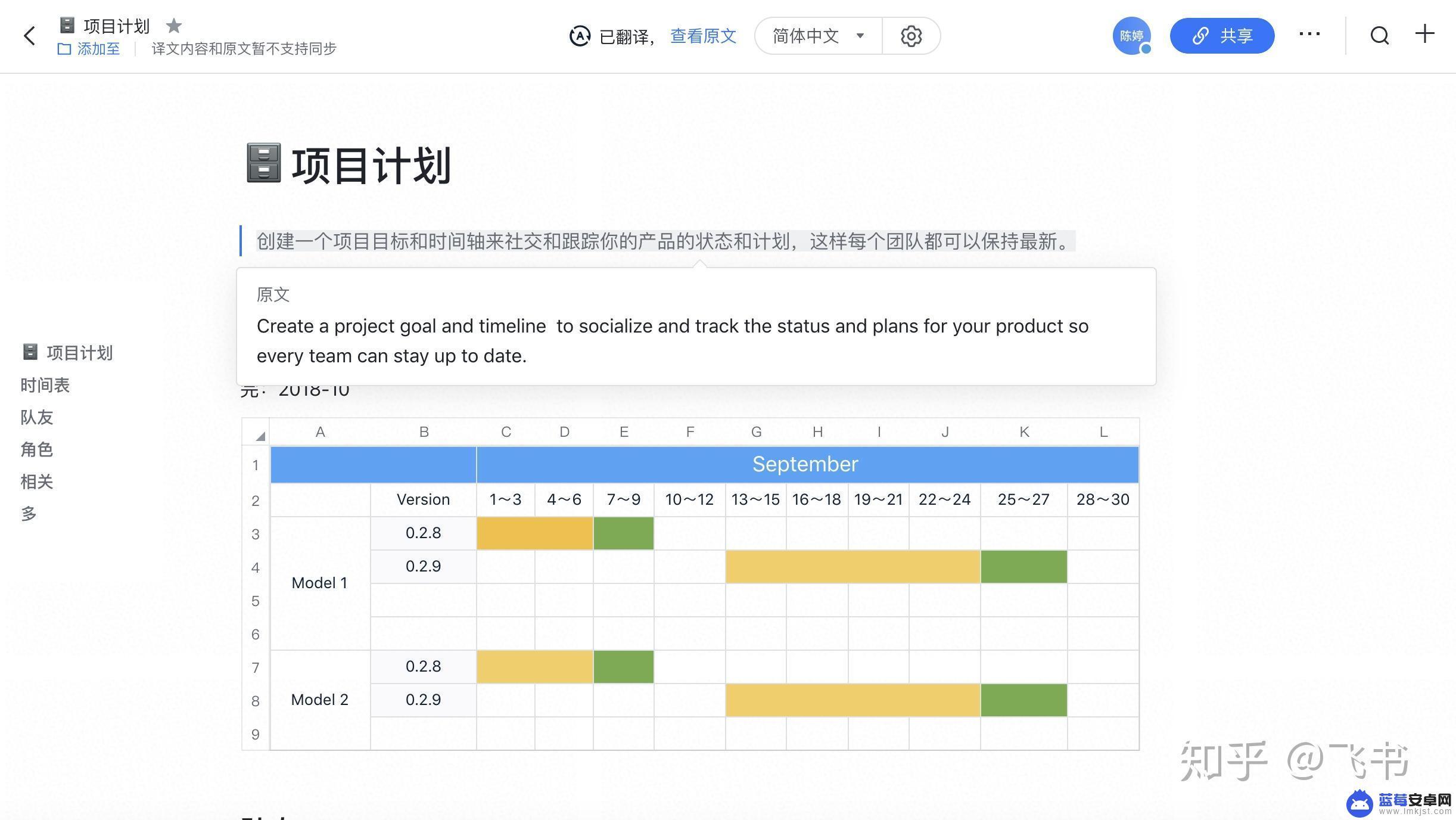Click the Version cell
This screenshot has height=820, width=1456.
coord(424,499)
